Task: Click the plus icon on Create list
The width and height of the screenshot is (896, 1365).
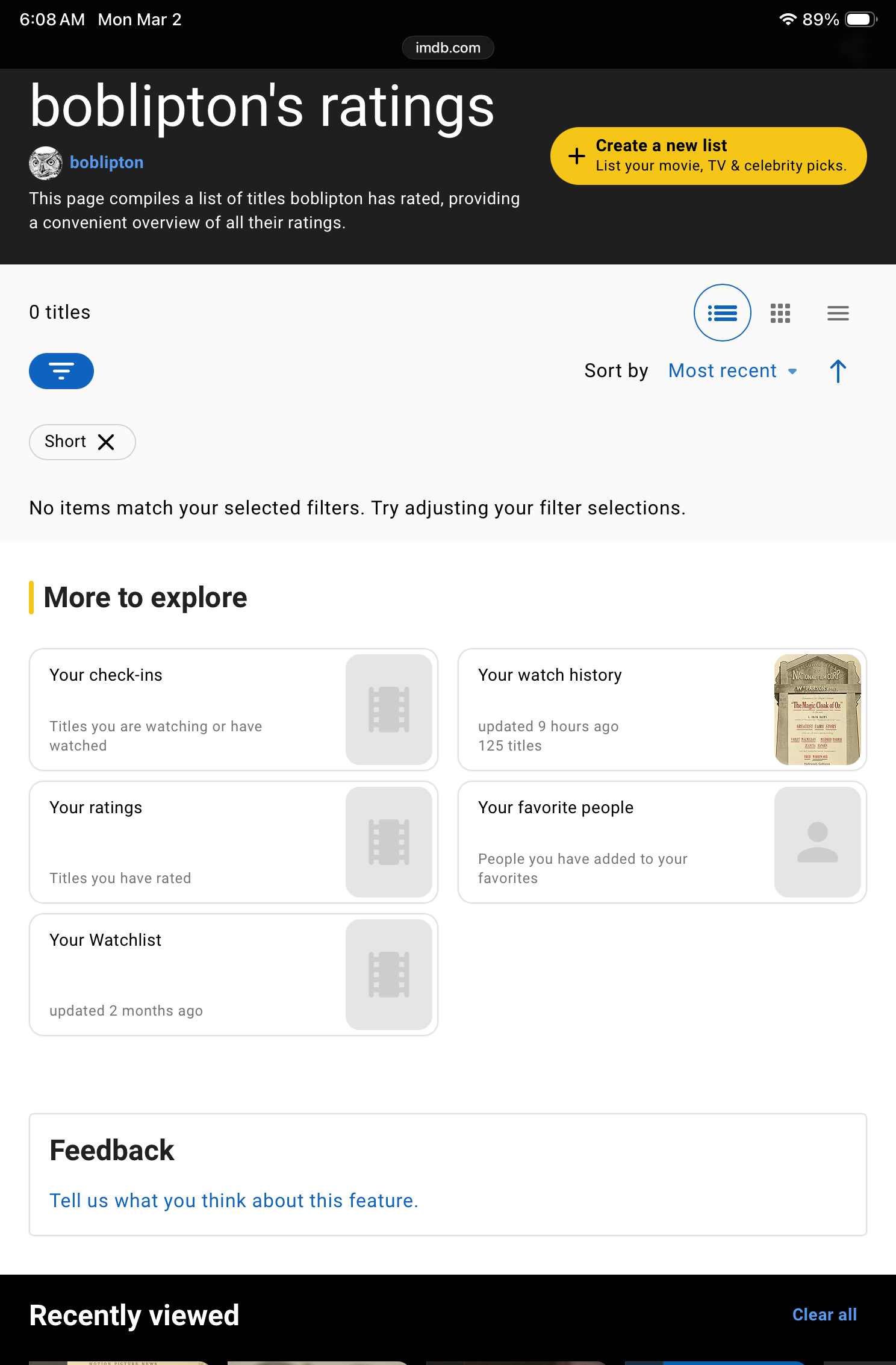Action: tap(577, 156)
